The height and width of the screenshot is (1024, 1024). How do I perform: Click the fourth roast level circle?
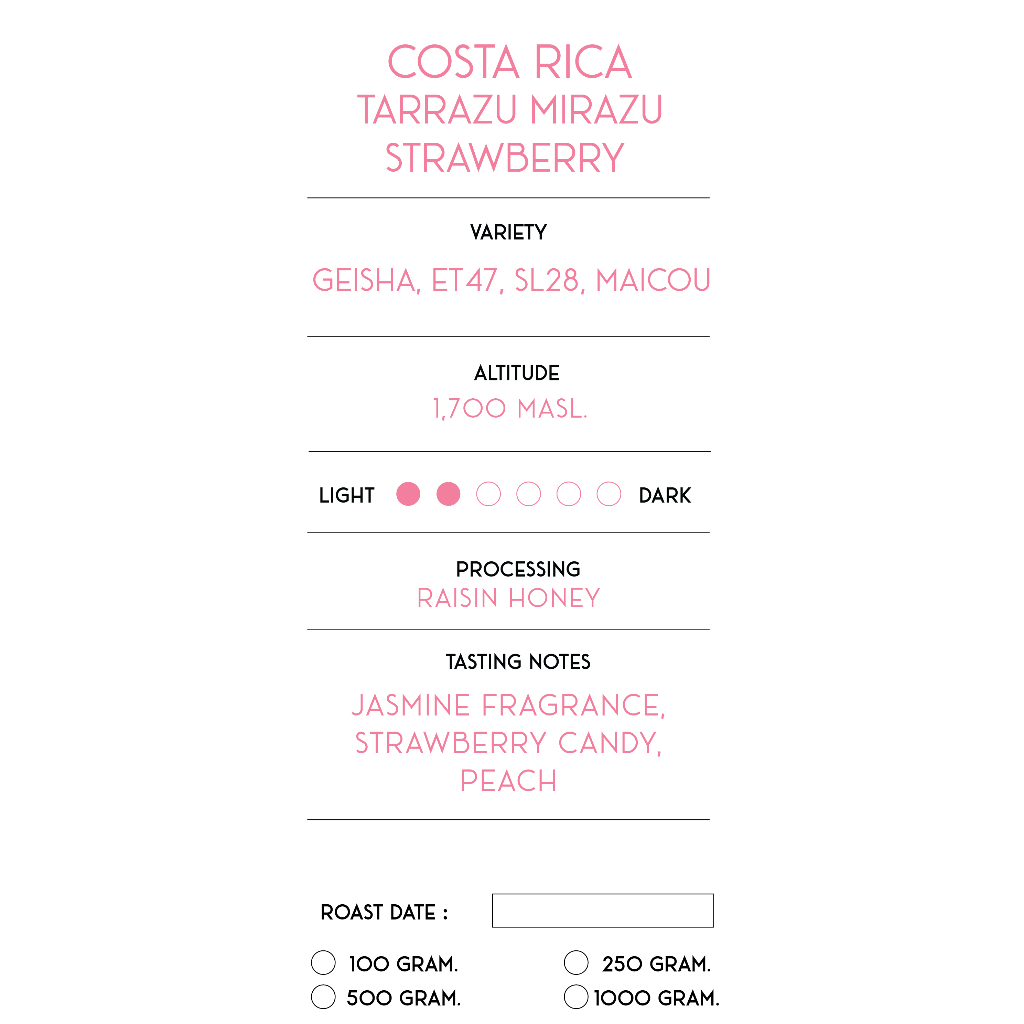click(528, 494)
